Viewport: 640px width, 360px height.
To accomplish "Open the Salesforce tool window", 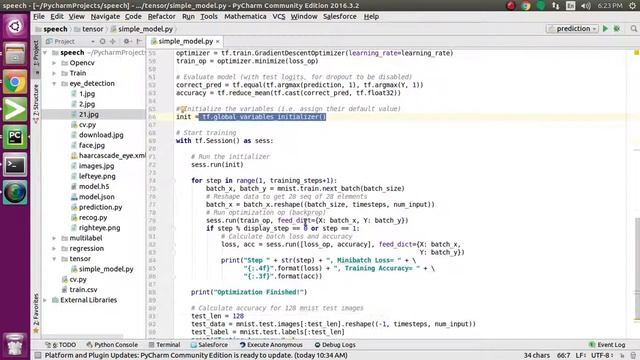I will (x=209, y=344).
